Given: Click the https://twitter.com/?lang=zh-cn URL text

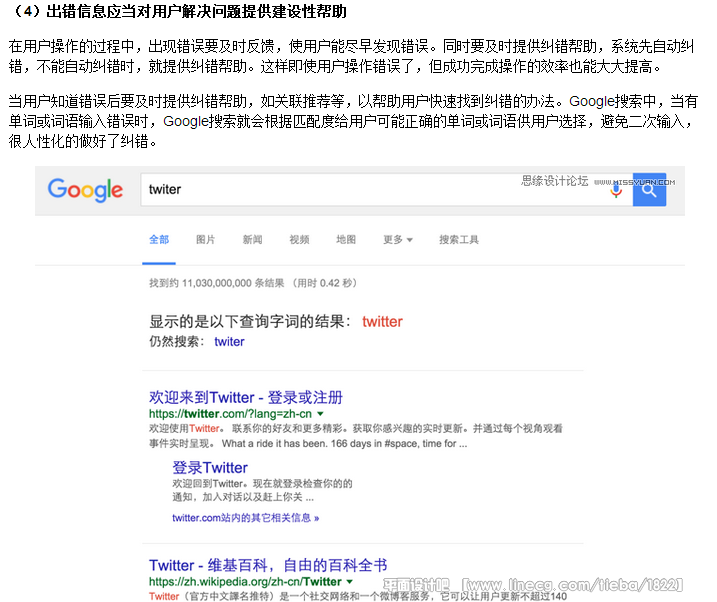Looking at the screenshot, I should click(x=230, y=414).
